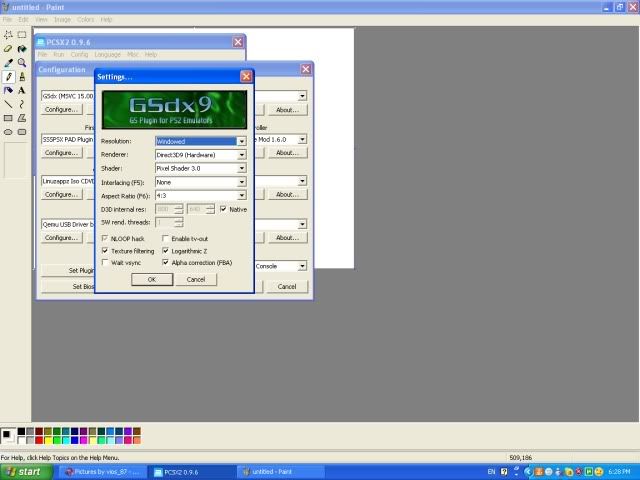Toggle the Logarithmic Z checkbox

[x=165, y=251]
